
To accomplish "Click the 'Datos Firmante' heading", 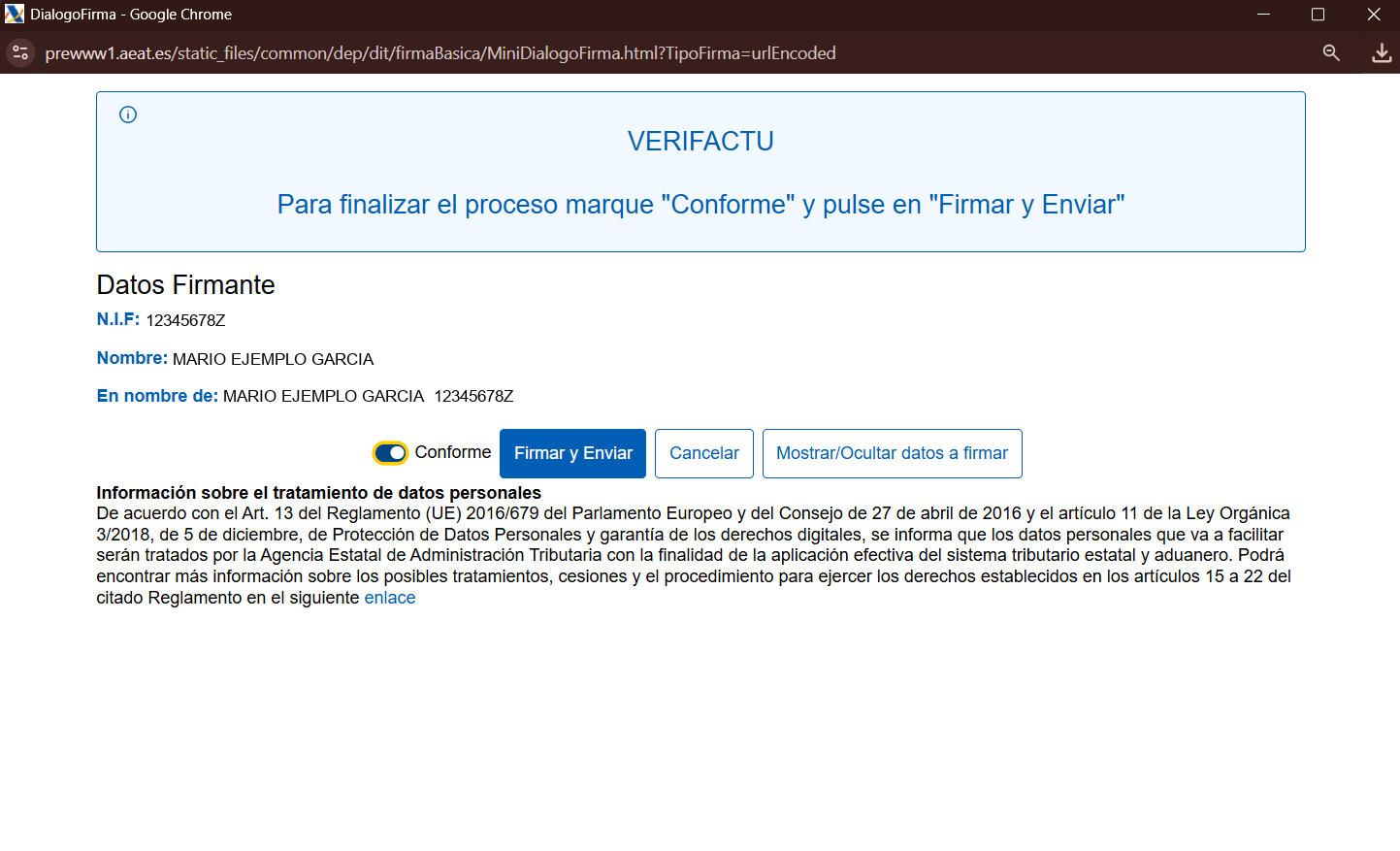I will pos(186,284).
